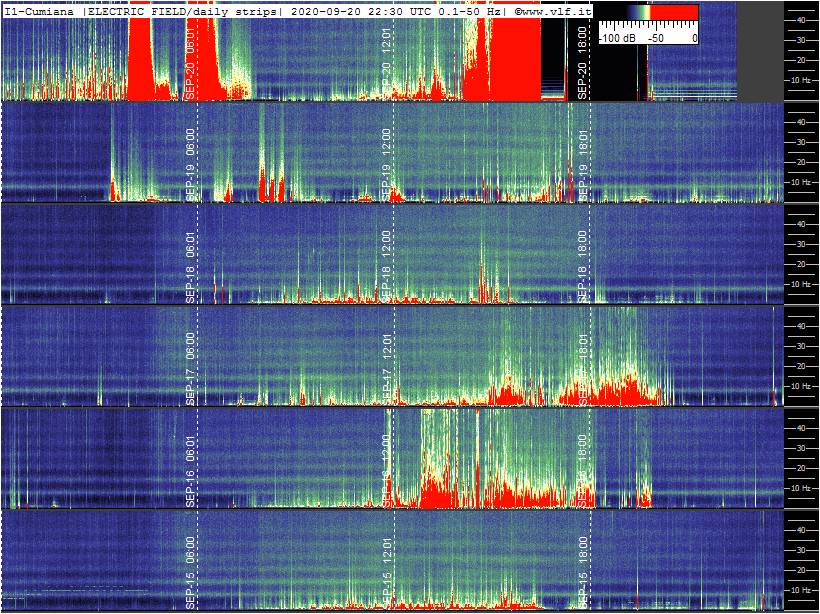Viewport: 820px width, 614px height.
Task: Pick the SEP-15 12:01 time label
Action: pos(388,573)
